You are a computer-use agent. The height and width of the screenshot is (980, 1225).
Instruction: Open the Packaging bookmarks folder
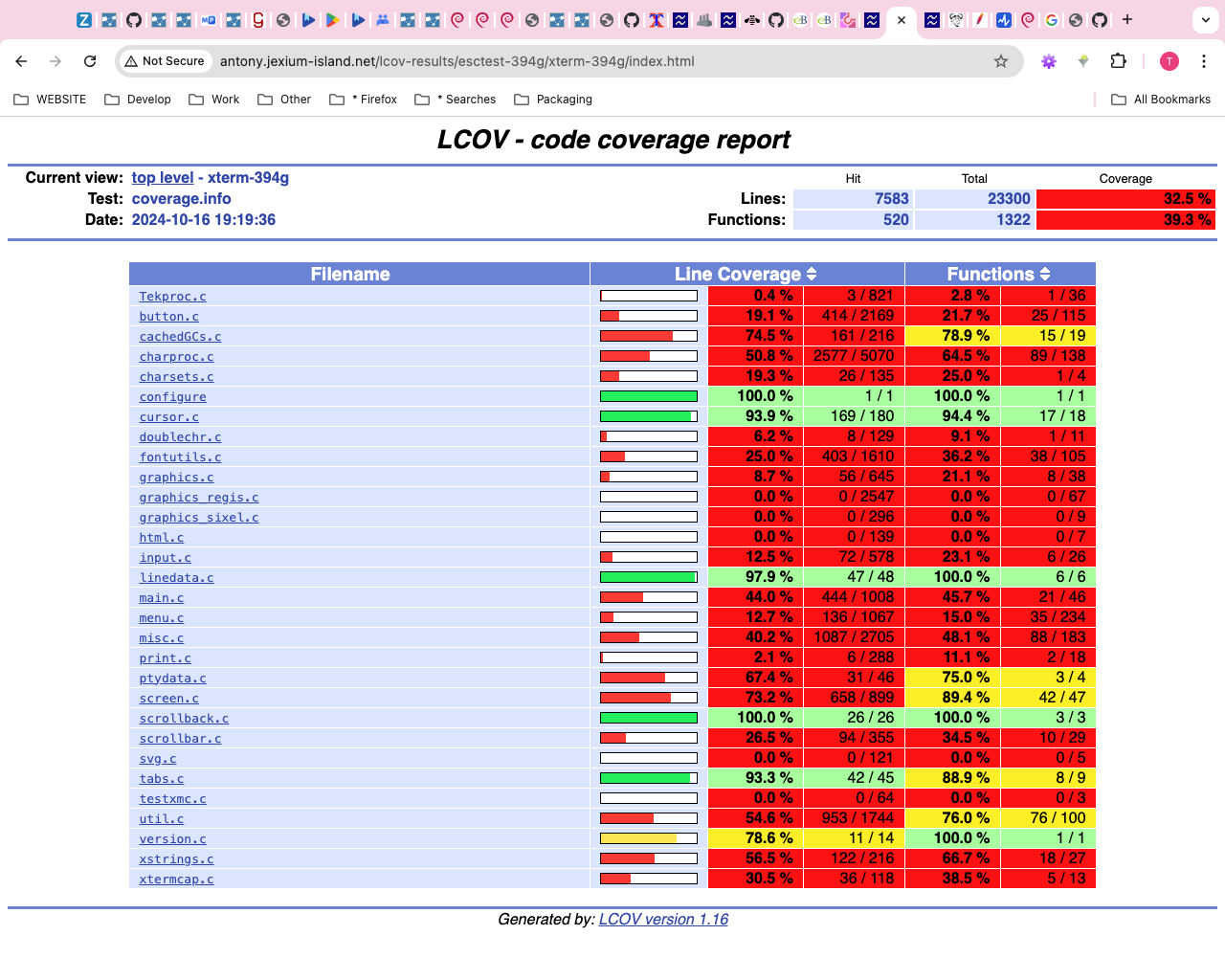pyautogui.click(x=553, y=100)
